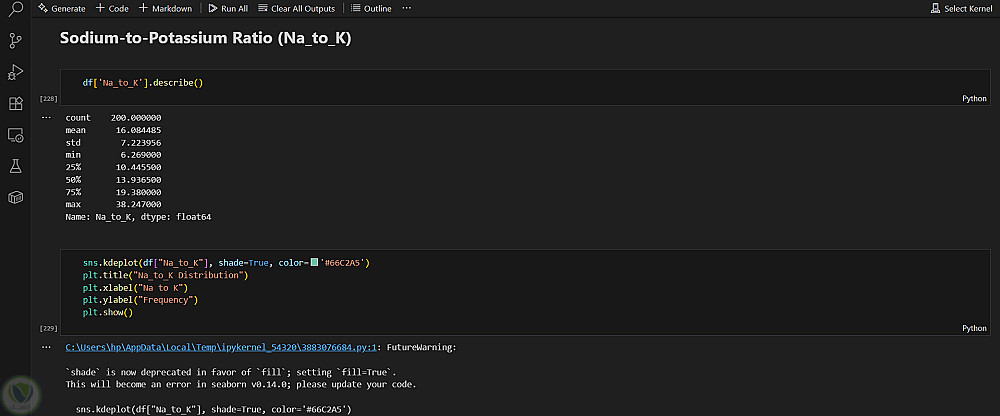1000x416 pixels.
Task: Open the Remote Explorer view
Action: (15, 134)
